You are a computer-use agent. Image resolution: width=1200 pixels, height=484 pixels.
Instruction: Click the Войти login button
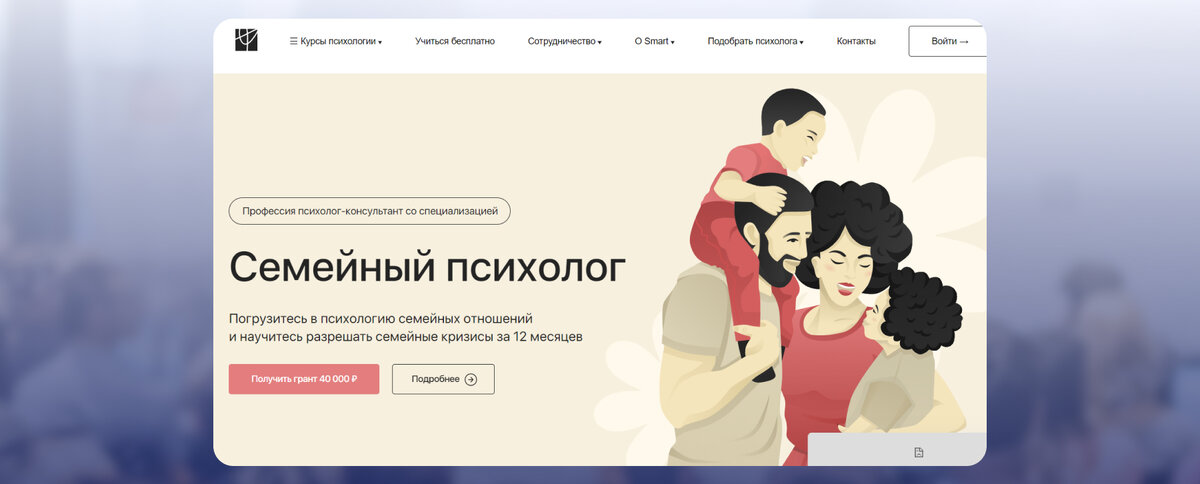click(948, 41)
